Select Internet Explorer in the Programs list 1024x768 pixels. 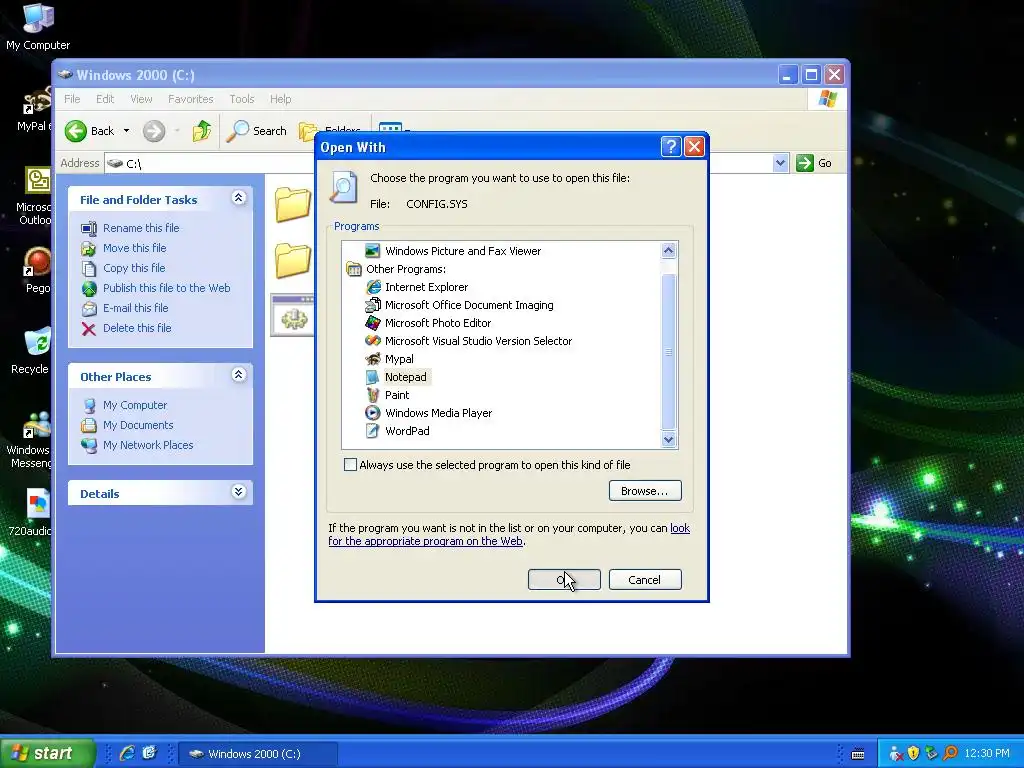tap(417, 287)
